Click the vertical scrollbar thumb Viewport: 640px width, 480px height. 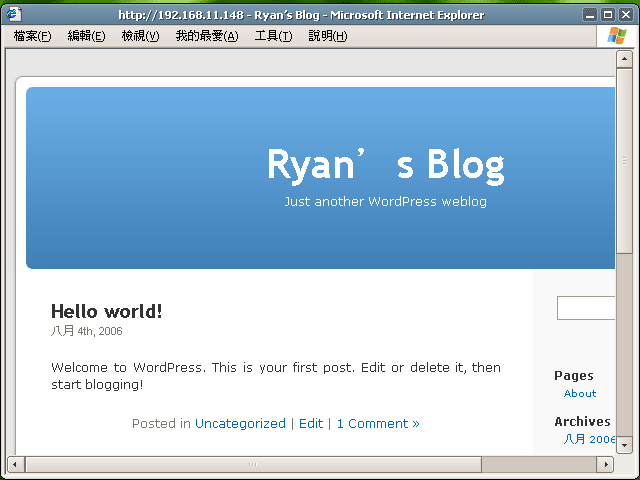coord(624,161)
